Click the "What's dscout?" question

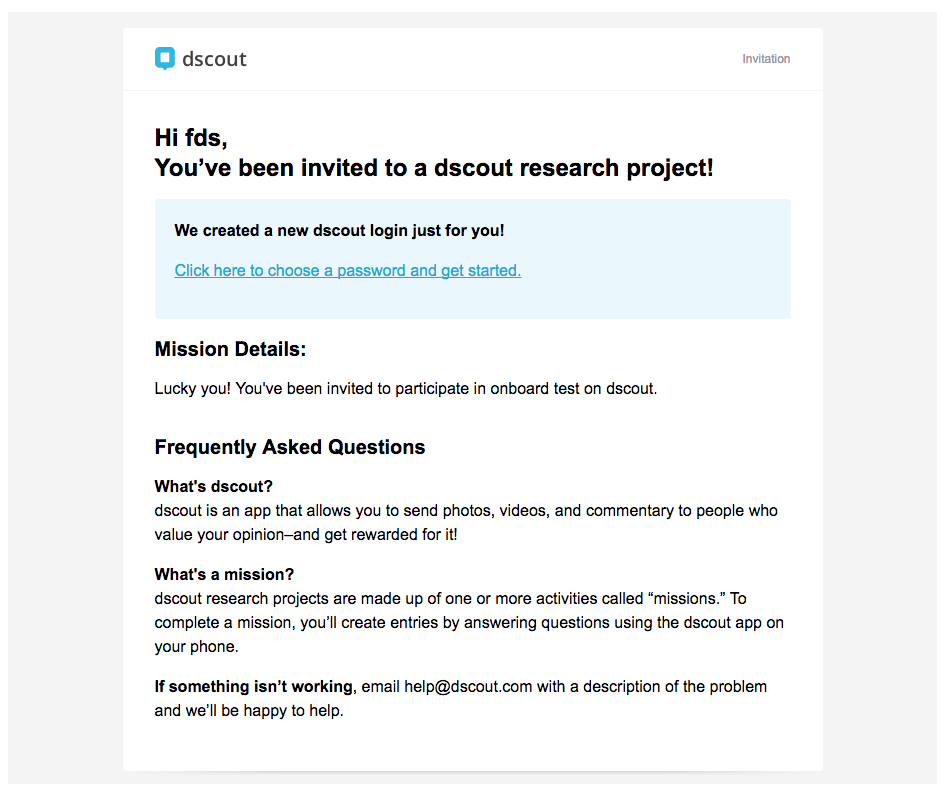click(214, 486)
